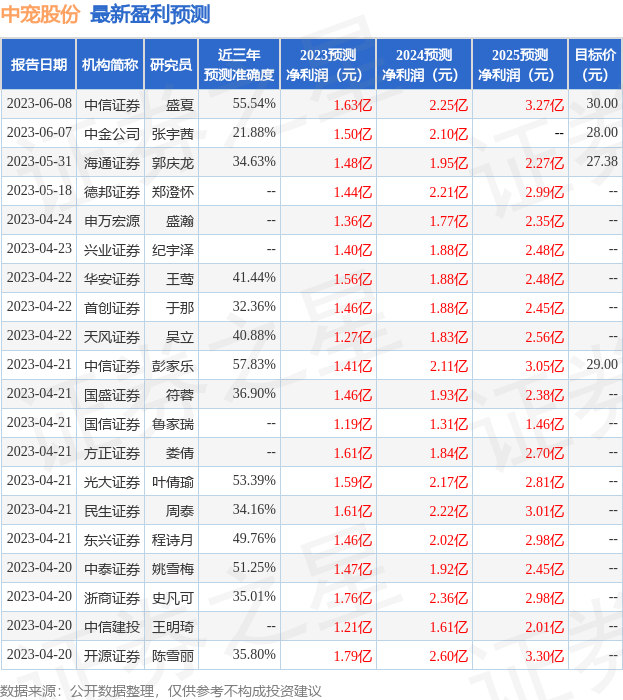The height and width of the screenshot is (700, 623).
Task: Click the 目标价 column header
Action: pyautogui.click(x=595, y=64)
